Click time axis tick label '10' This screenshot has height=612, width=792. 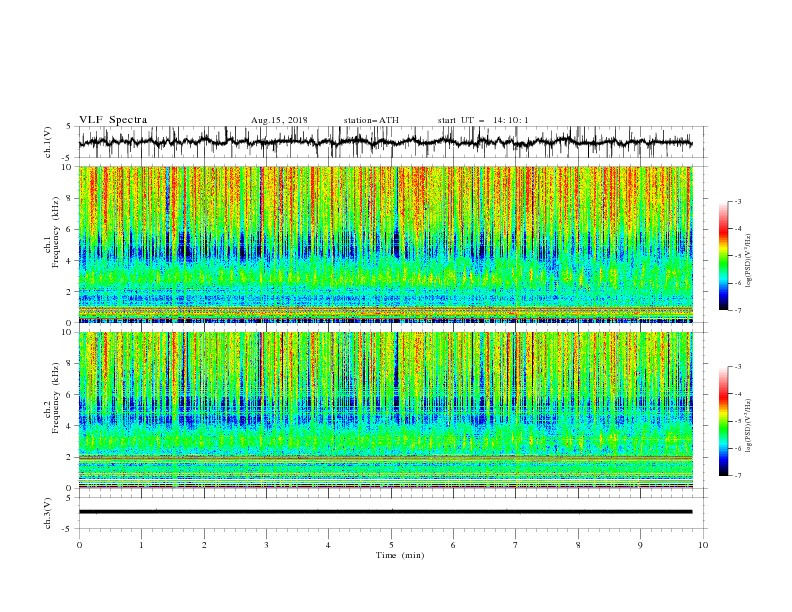(x=703, y=545)
